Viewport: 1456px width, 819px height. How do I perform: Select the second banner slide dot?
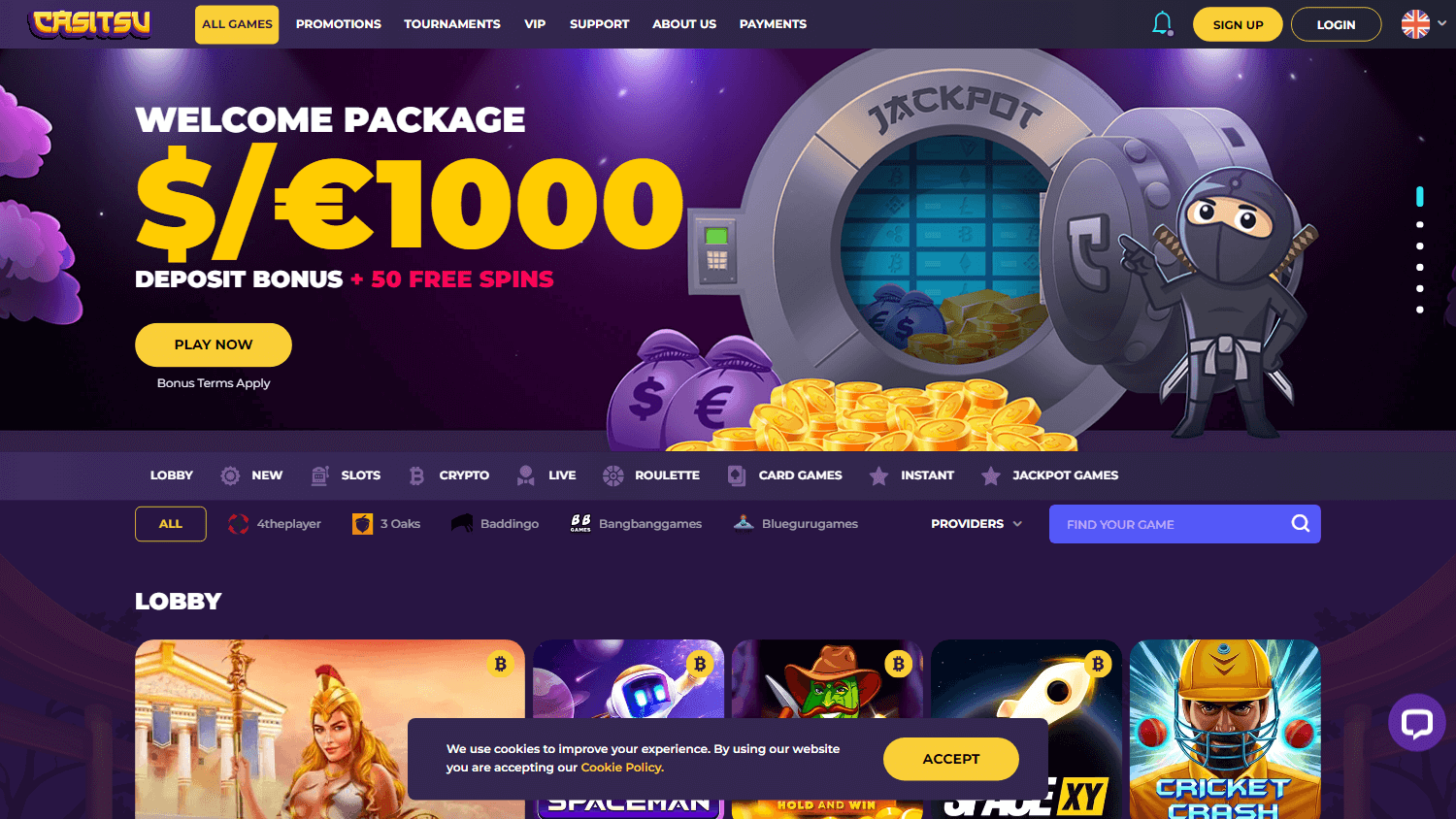1420,224
